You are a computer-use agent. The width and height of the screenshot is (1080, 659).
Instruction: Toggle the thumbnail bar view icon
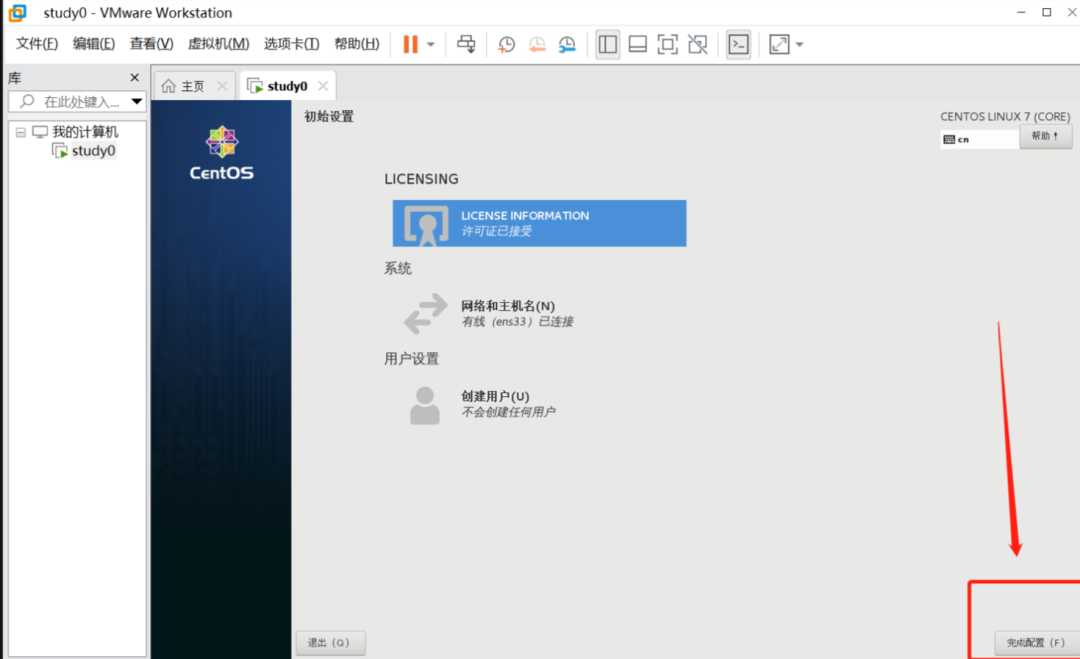(x=638, y=45)
